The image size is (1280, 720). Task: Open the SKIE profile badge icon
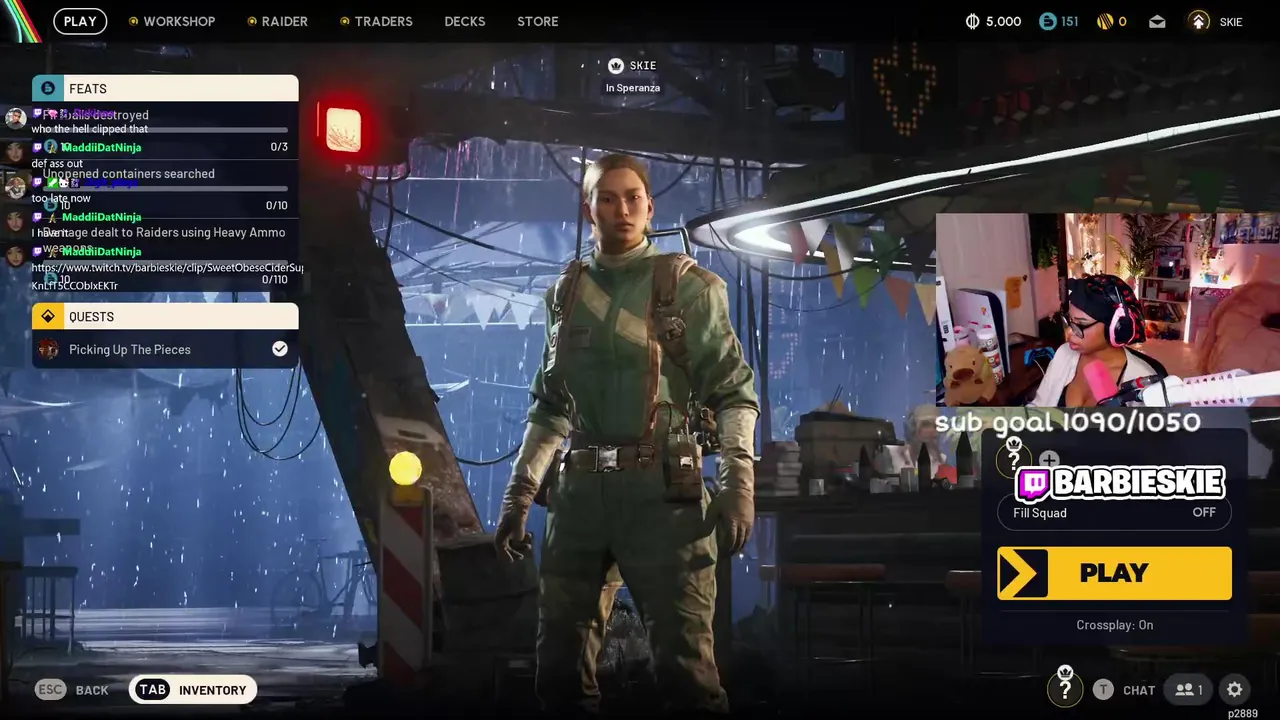pyautogui.click(x=1199, y=21)
